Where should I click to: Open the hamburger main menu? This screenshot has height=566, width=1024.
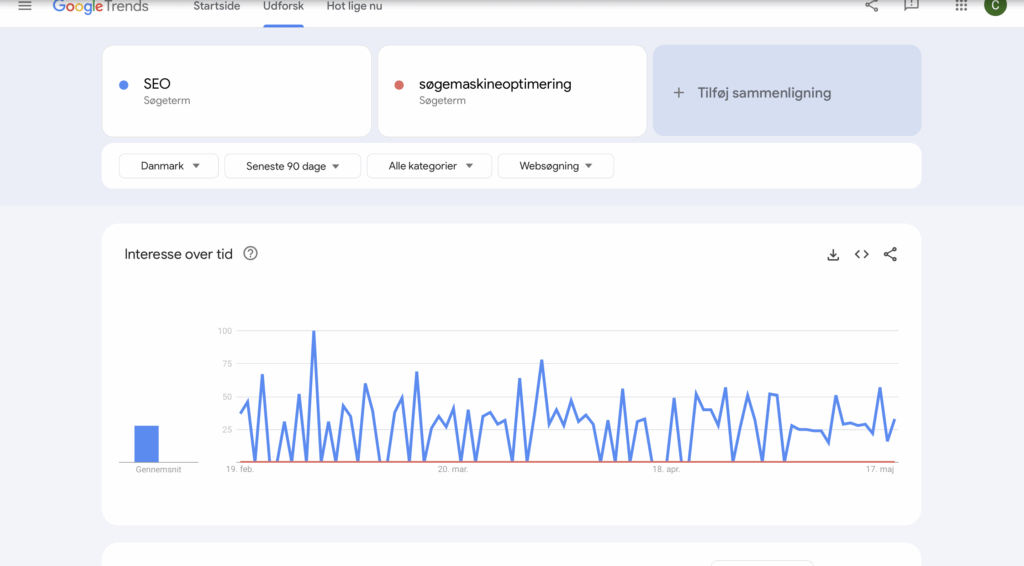[x=25, y=6]
